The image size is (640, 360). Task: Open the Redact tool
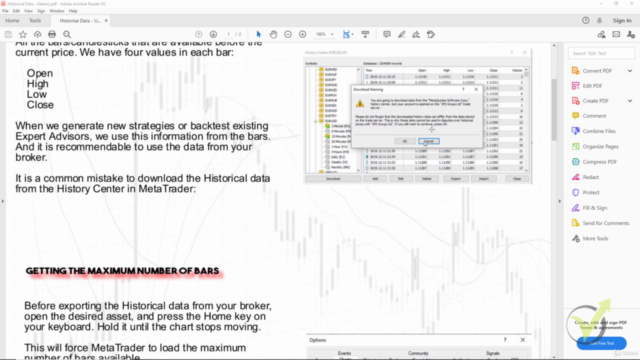coord(591,177)
